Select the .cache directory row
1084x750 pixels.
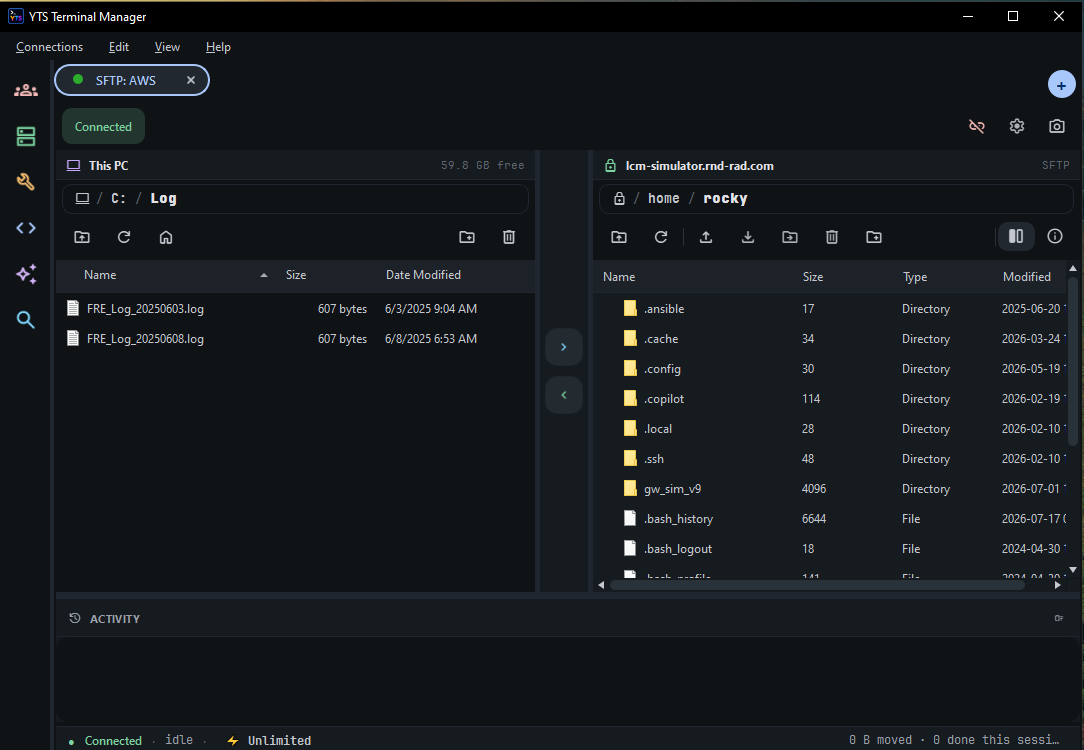click(832, 339)
